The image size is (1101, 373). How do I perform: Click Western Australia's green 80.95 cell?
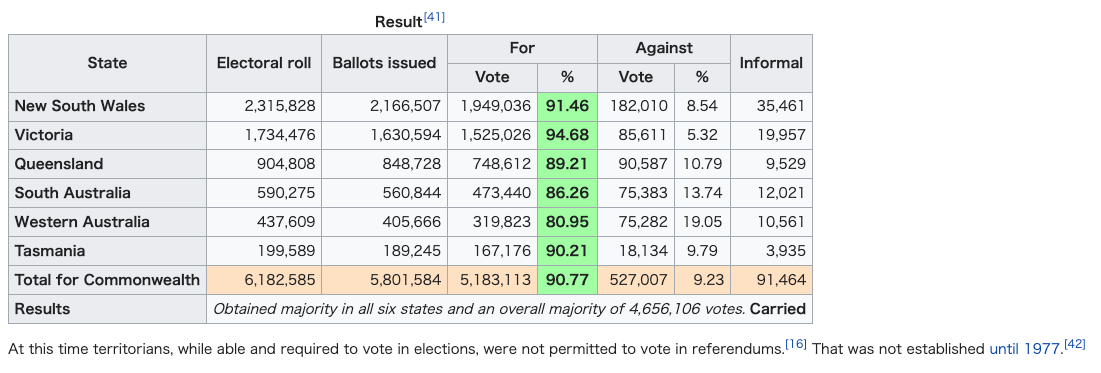tap(567, 222)
